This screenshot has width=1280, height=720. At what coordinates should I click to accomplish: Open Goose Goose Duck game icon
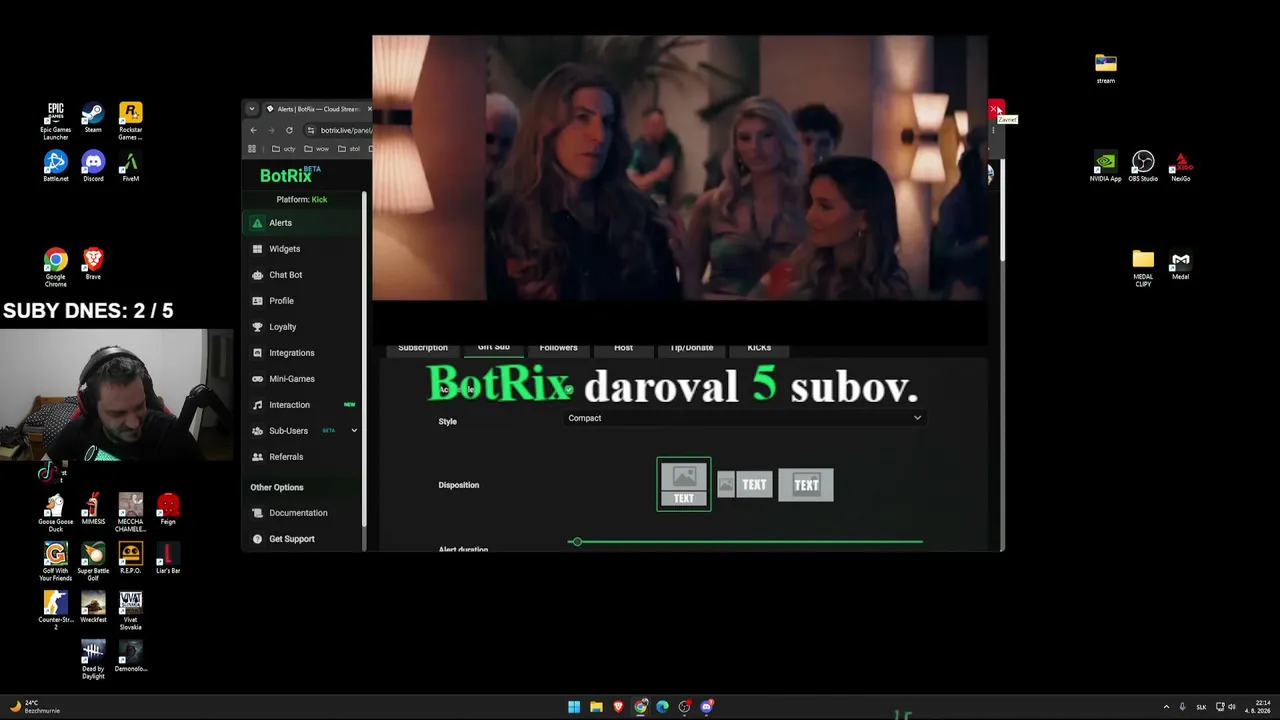pos(56,510)
